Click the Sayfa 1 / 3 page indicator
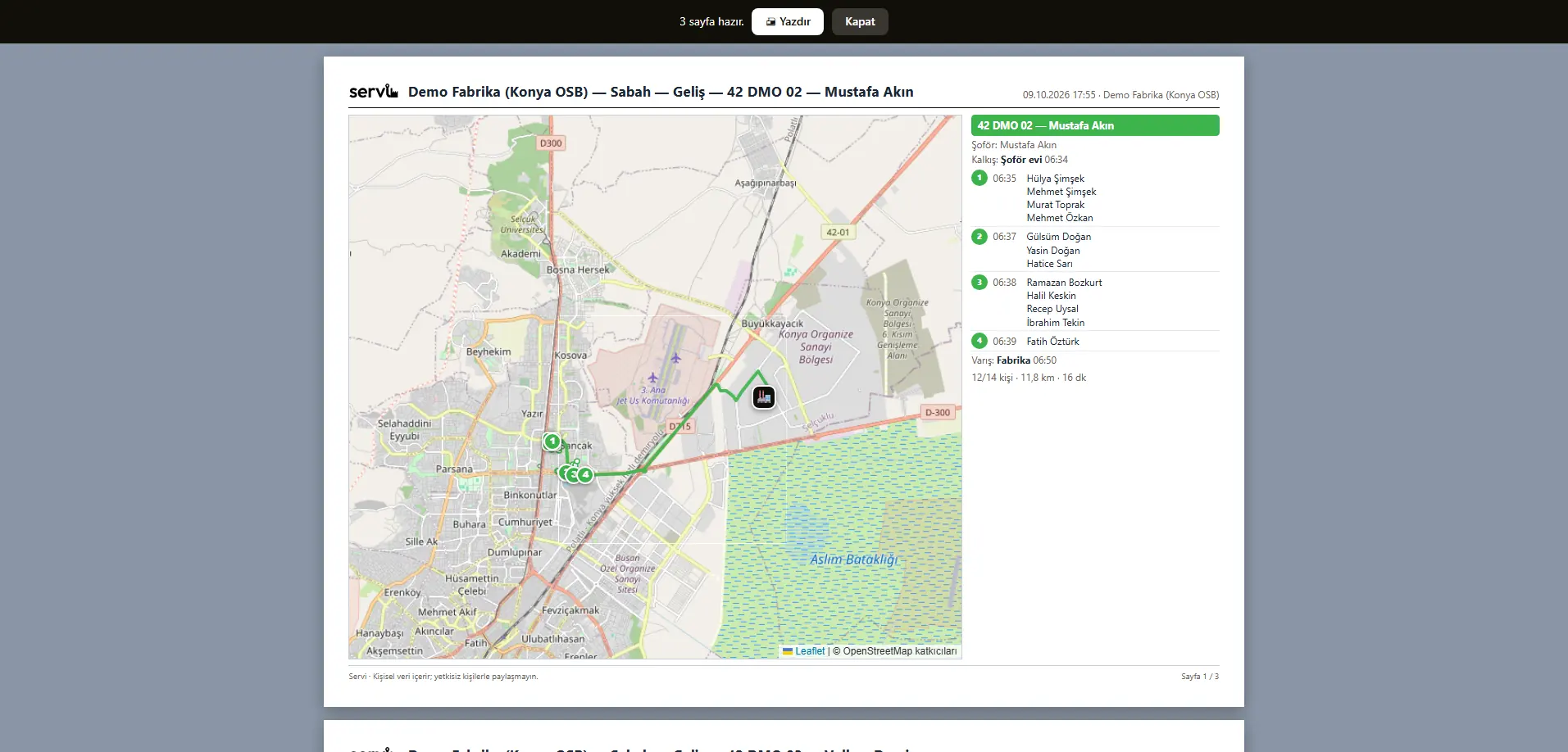 tap(1200, 677)
